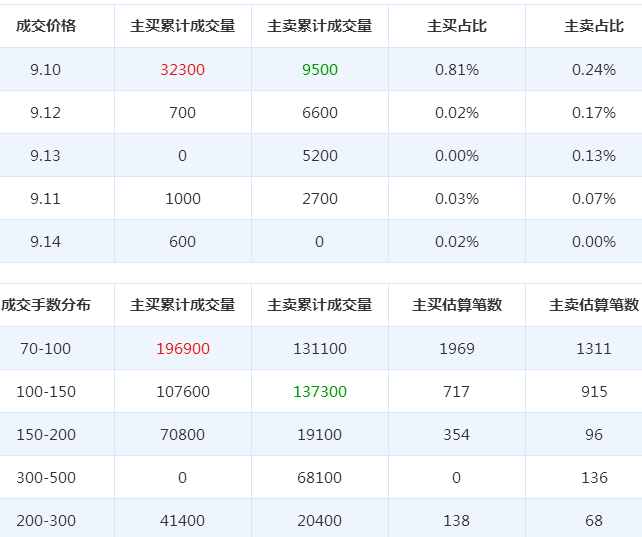This screenshot has width=642, height=537.
Task: Click the 主卖估算笔数 column header
Action: (x=594, y=305)
